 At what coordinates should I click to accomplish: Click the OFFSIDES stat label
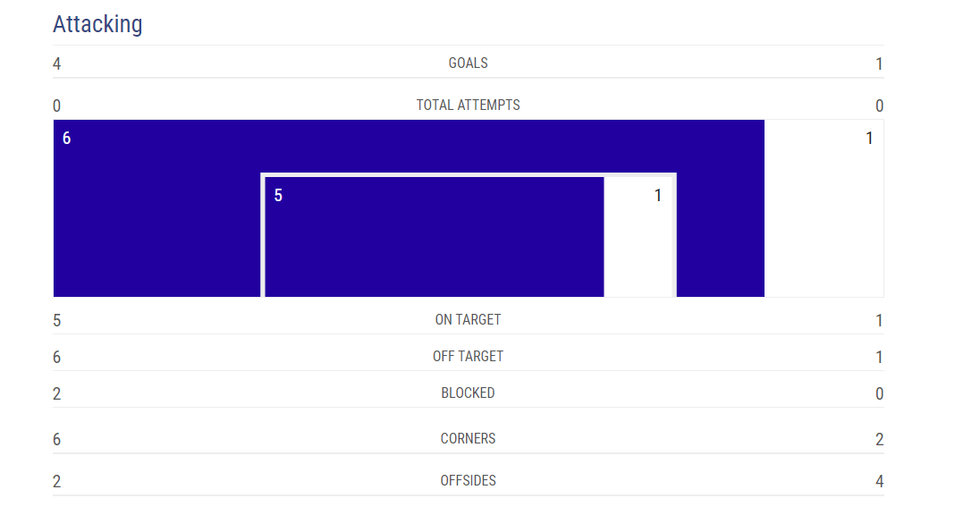pyautogui.click(x=468, y=481)
